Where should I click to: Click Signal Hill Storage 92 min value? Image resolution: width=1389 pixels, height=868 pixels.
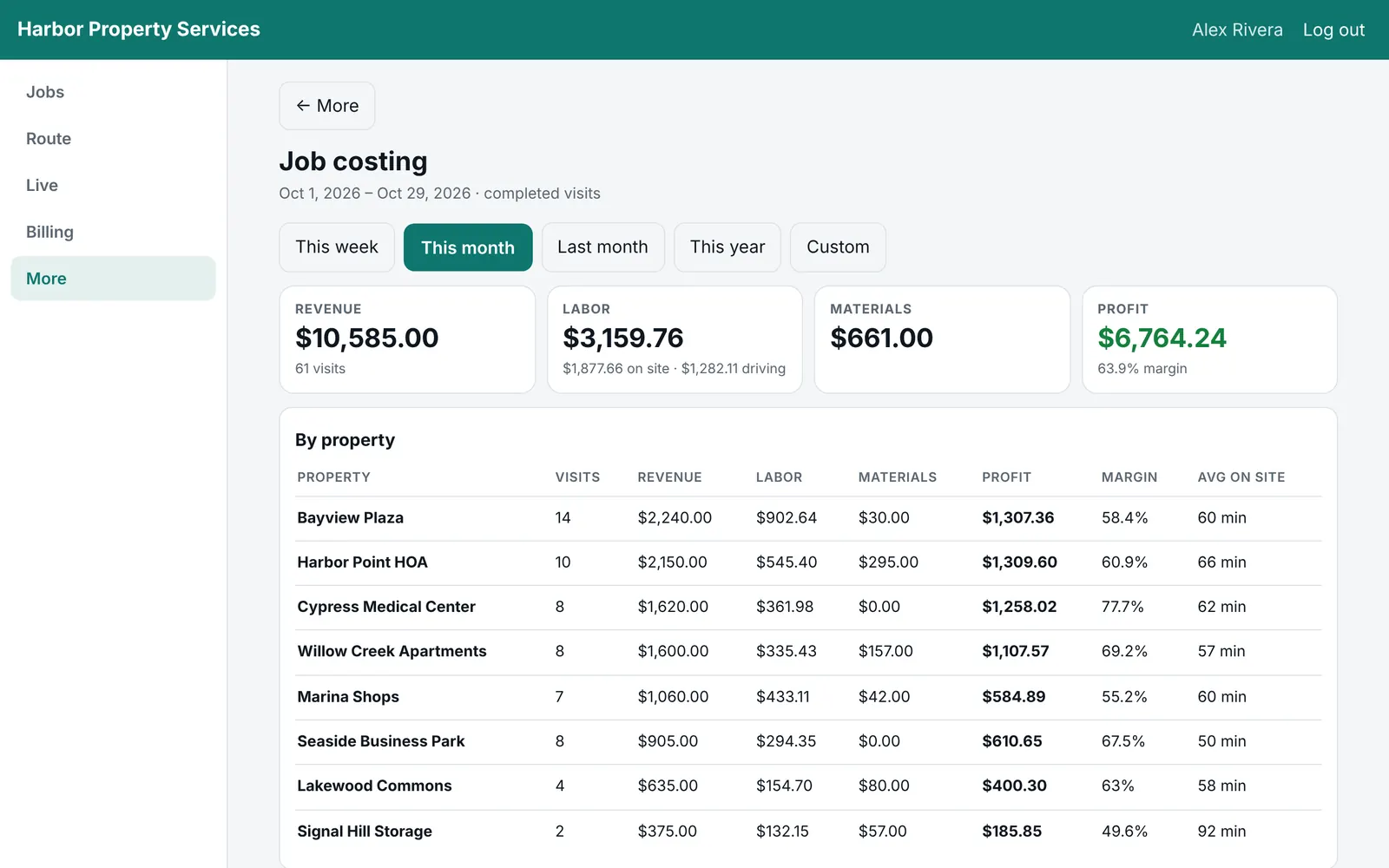click(1221, 832)
